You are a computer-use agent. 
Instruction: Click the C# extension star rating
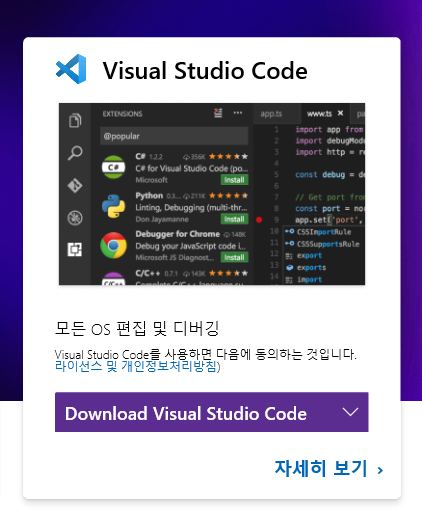[x=228, y=157]
